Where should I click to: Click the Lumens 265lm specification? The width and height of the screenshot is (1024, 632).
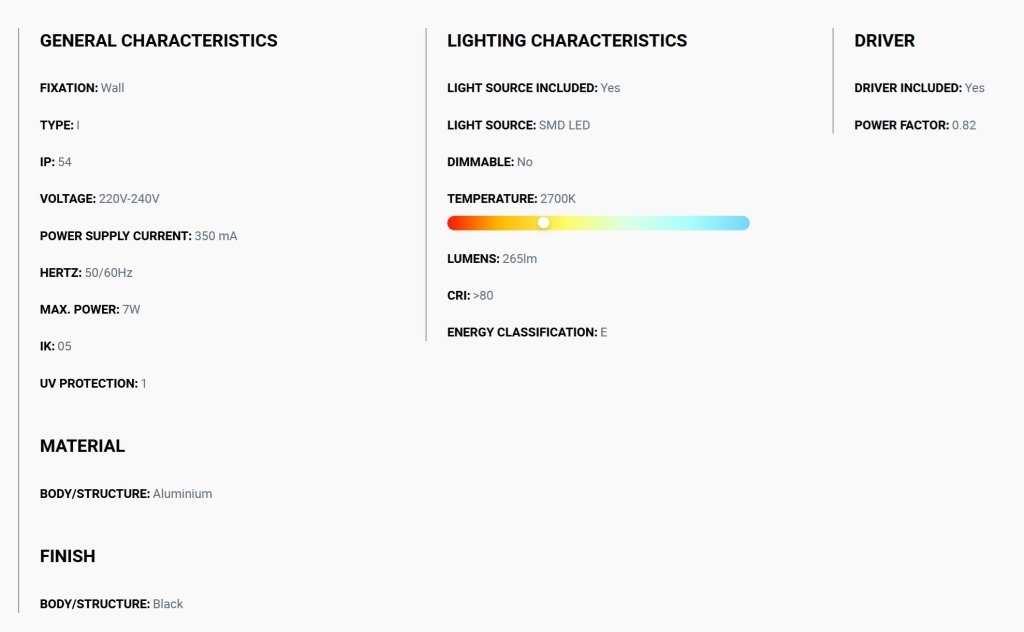pyautogui.click(x=492, y=259)
